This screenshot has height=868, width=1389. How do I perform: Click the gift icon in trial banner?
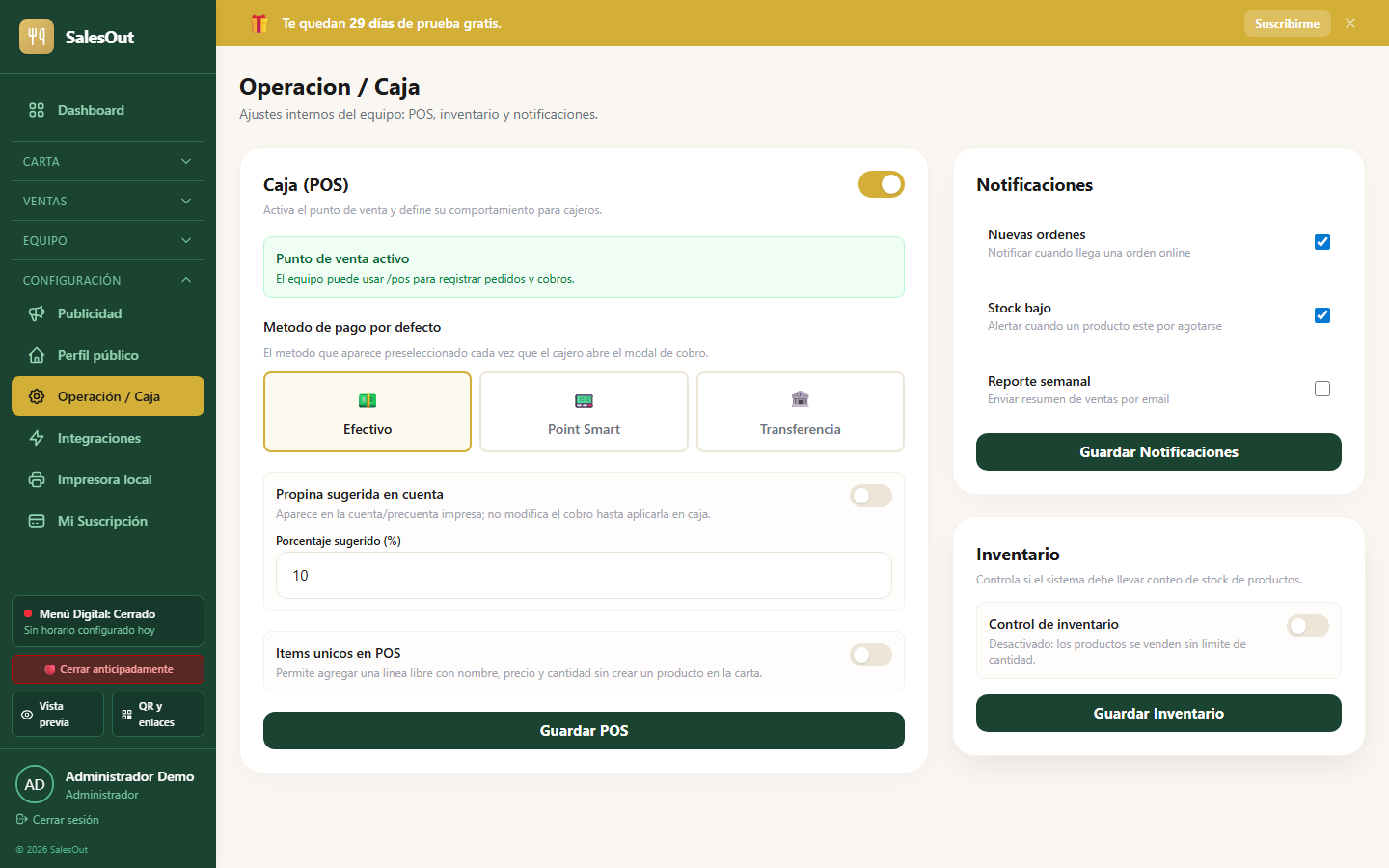(259, 23)
